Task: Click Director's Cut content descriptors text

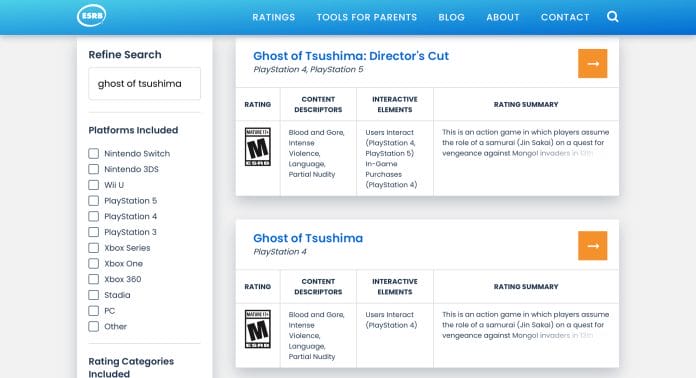Action: pyautogui.click(x=316, y=153)
